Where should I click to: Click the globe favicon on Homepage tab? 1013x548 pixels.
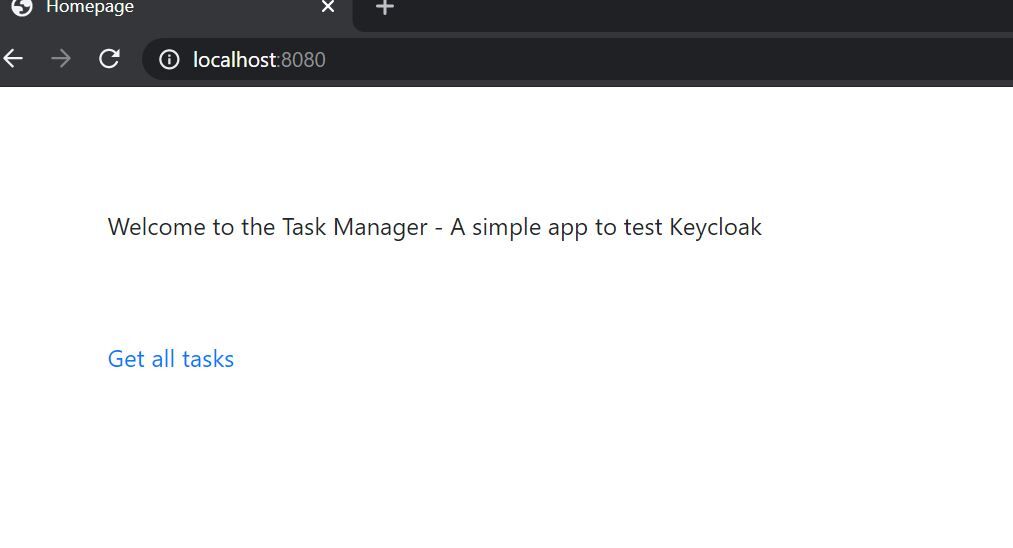[21, 7]
